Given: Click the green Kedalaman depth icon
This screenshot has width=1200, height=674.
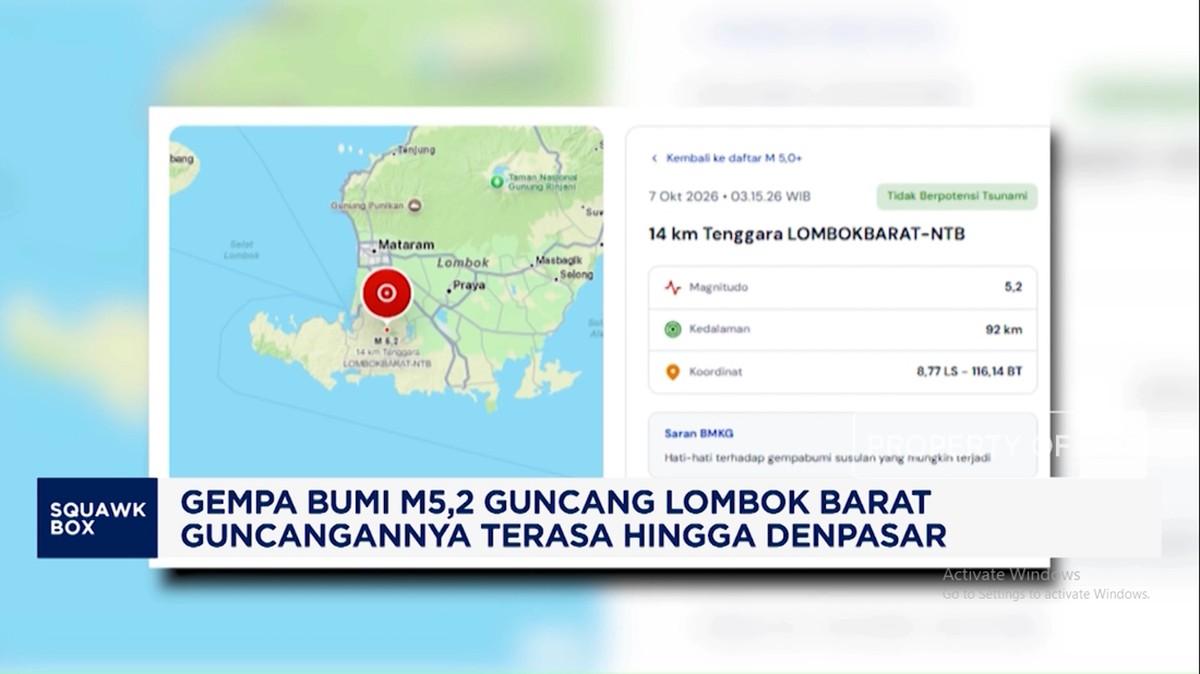Looking at the screenshot, I should (x=673, y=329).
